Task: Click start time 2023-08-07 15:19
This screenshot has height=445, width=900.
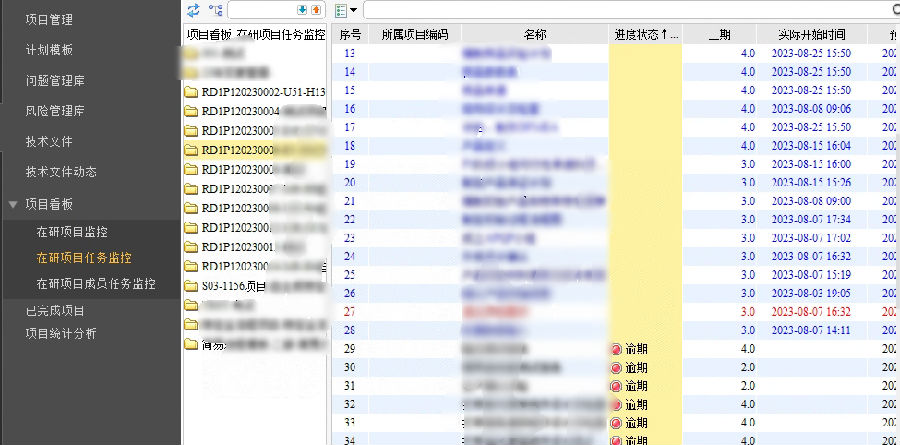Action: 811,274
